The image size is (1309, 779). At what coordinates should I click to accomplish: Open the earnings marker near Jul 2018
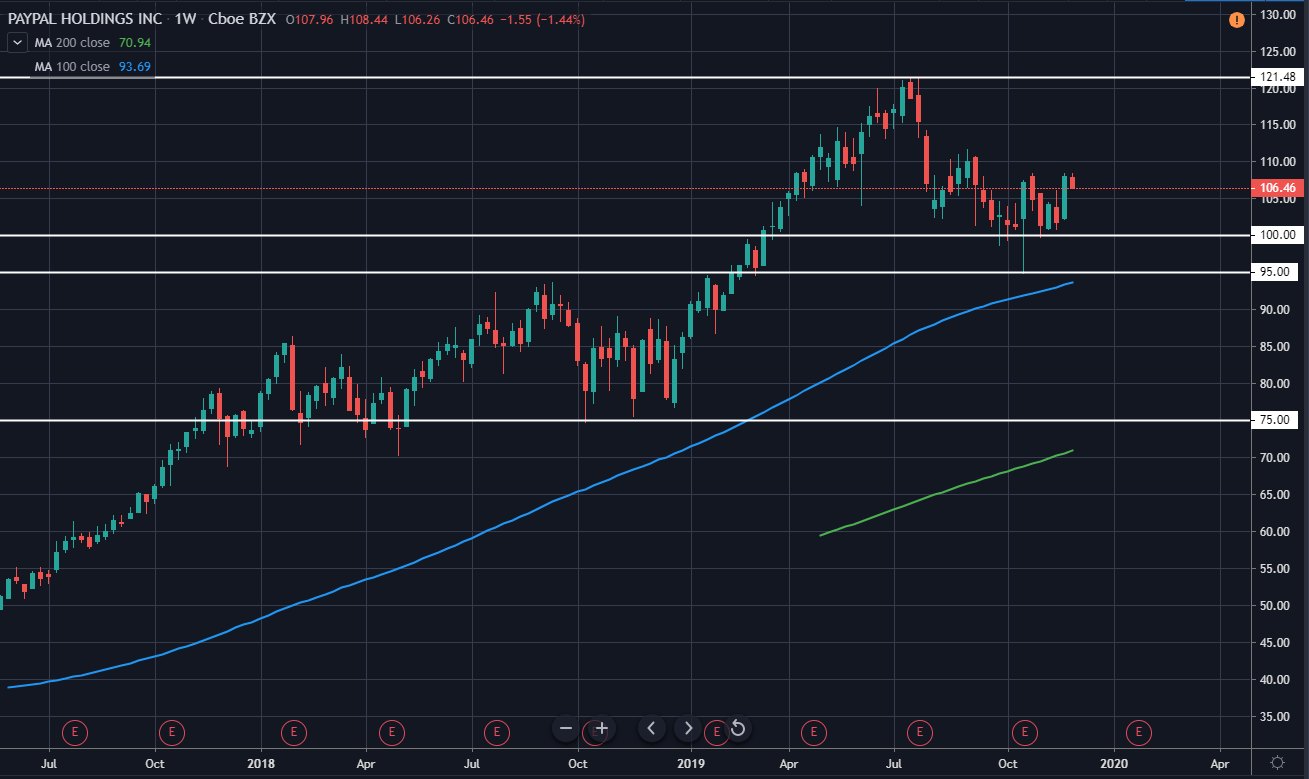[496, 733]
